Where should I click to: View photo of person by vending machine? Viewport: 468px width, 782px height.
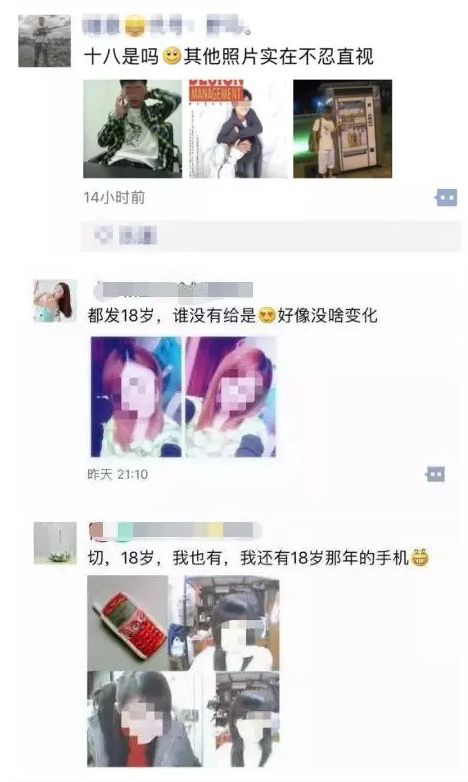[x=342, y=129]
